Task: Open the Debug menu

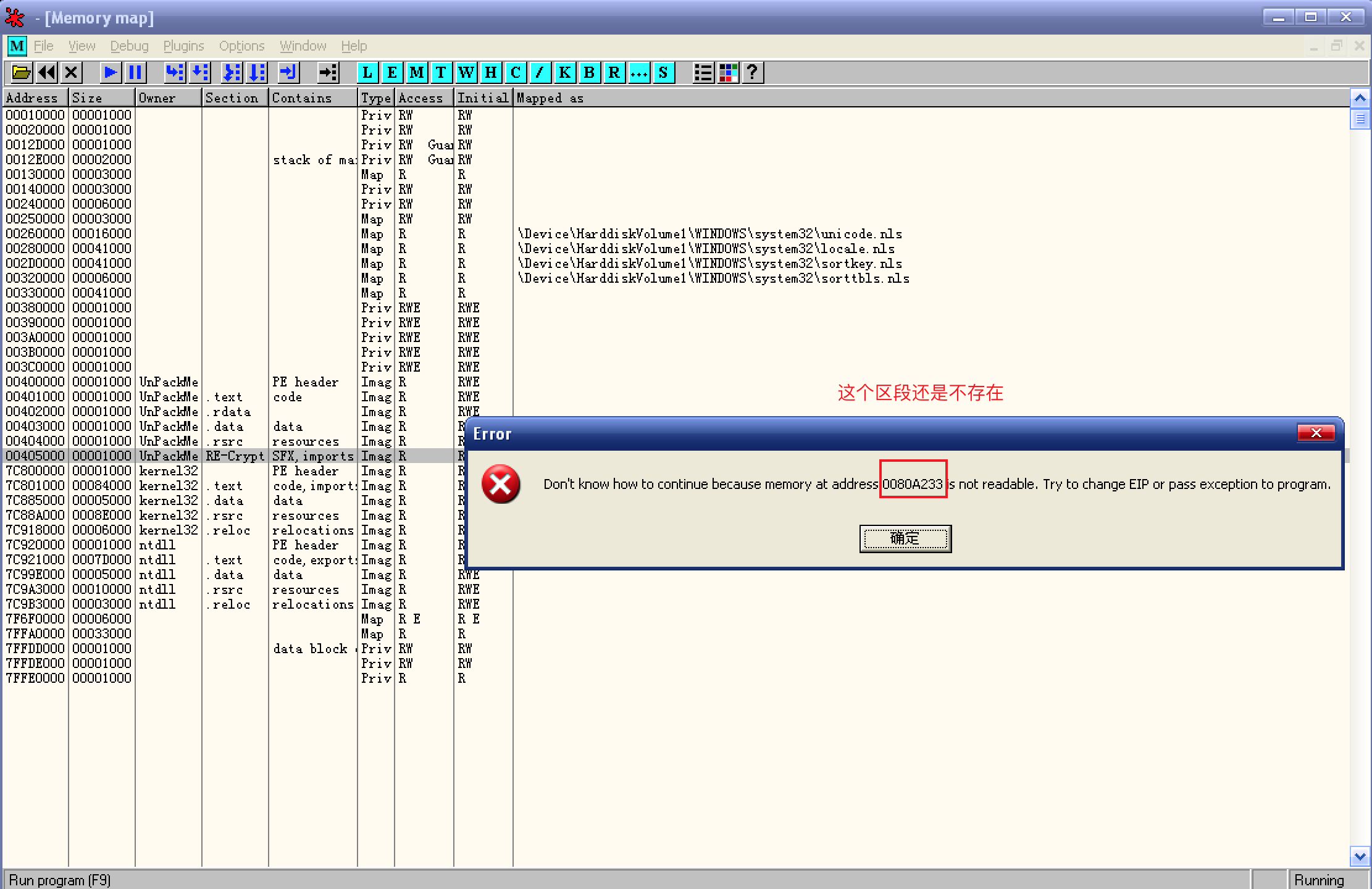Action: click(129, 46)
